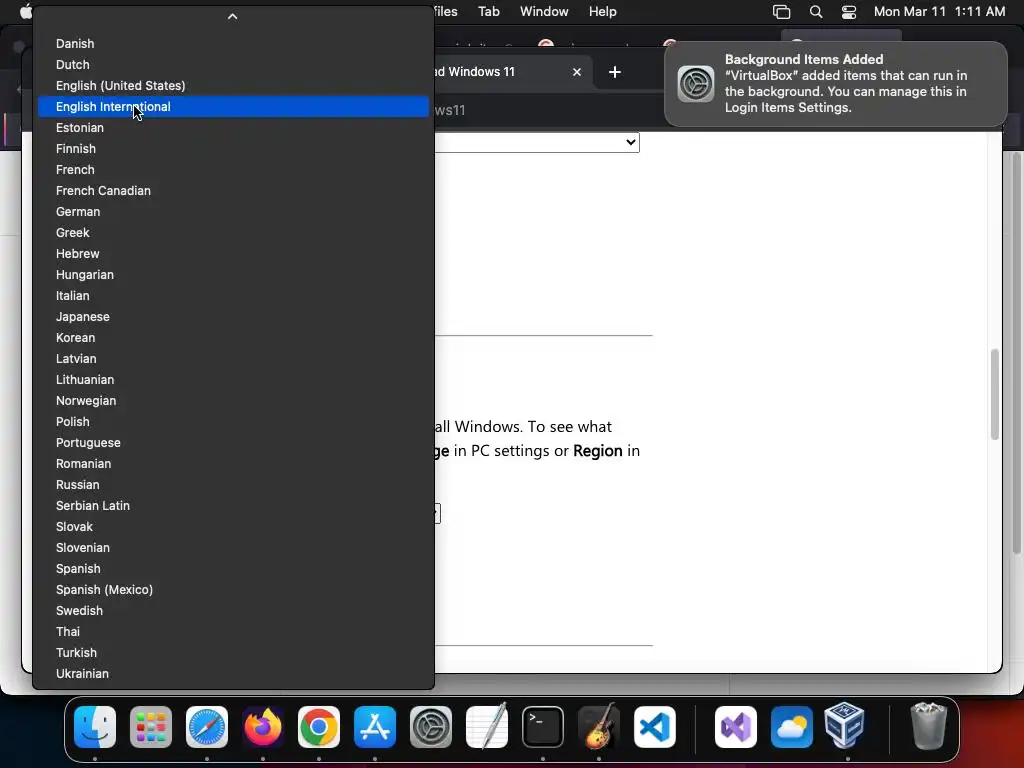1024x768 pixels.
Task: Choose Greek from the list
Action: pyautogui.click(x=233, y=232)
